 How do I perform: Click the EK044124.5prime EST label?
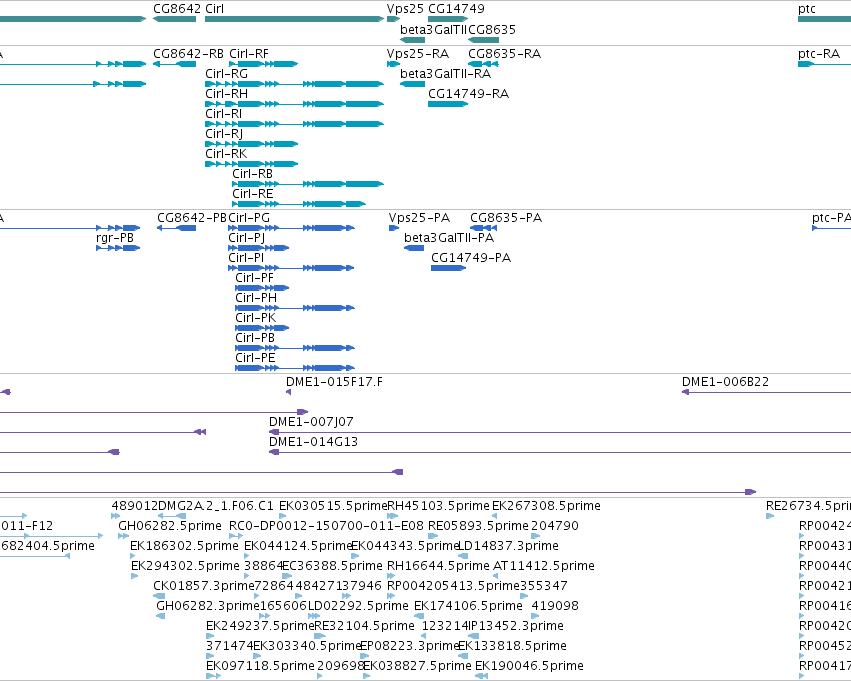point(299,546)
